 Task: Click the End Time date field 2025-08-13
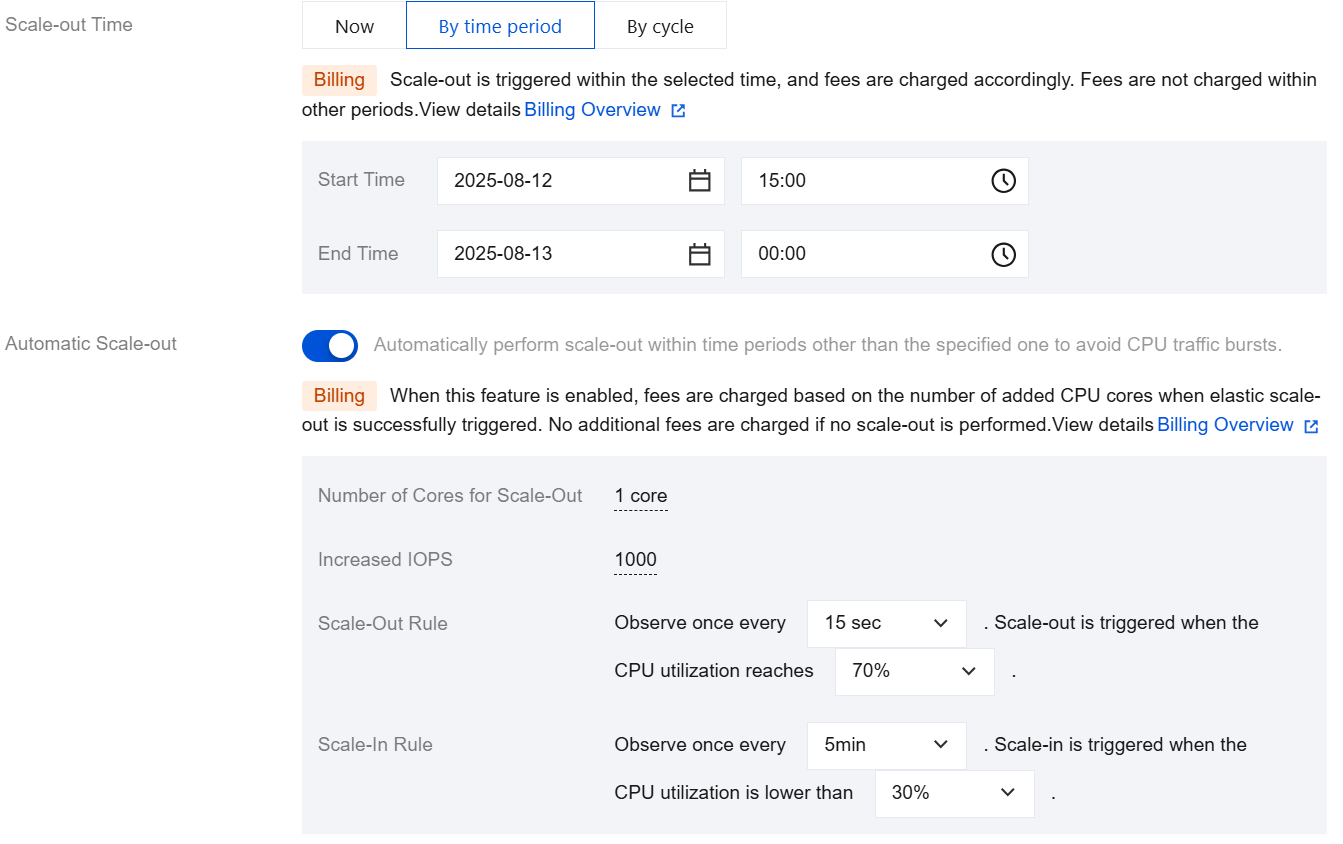(560, 255)
